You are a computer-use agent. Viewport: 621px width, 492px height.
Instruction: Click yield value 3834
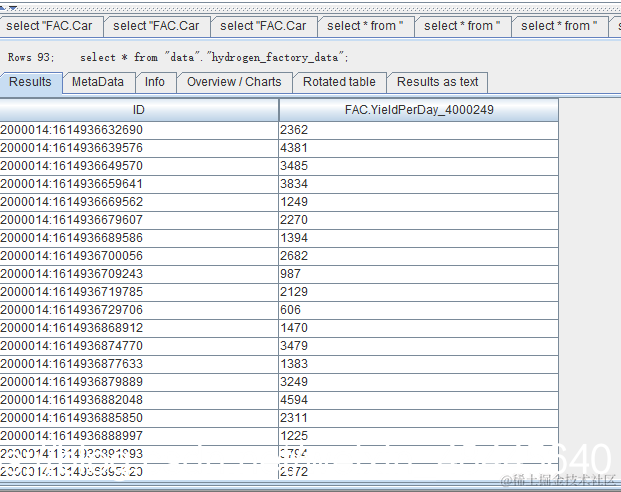pos(419,184)
